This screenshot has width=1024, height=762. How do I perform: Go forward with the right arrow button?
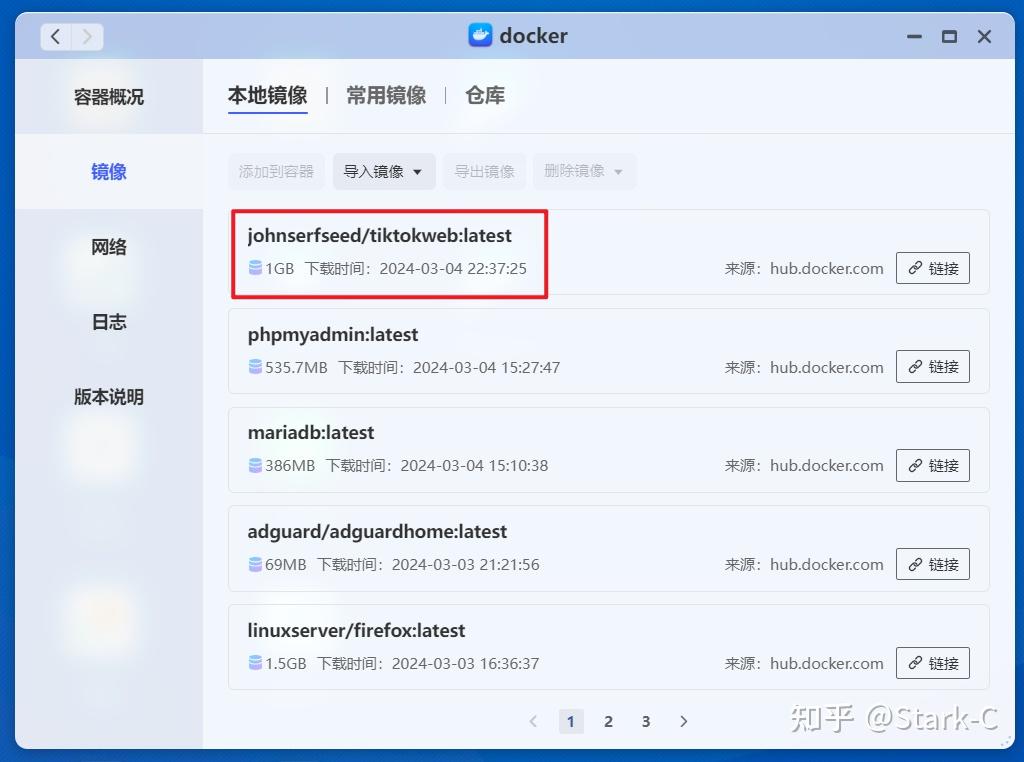88,37
